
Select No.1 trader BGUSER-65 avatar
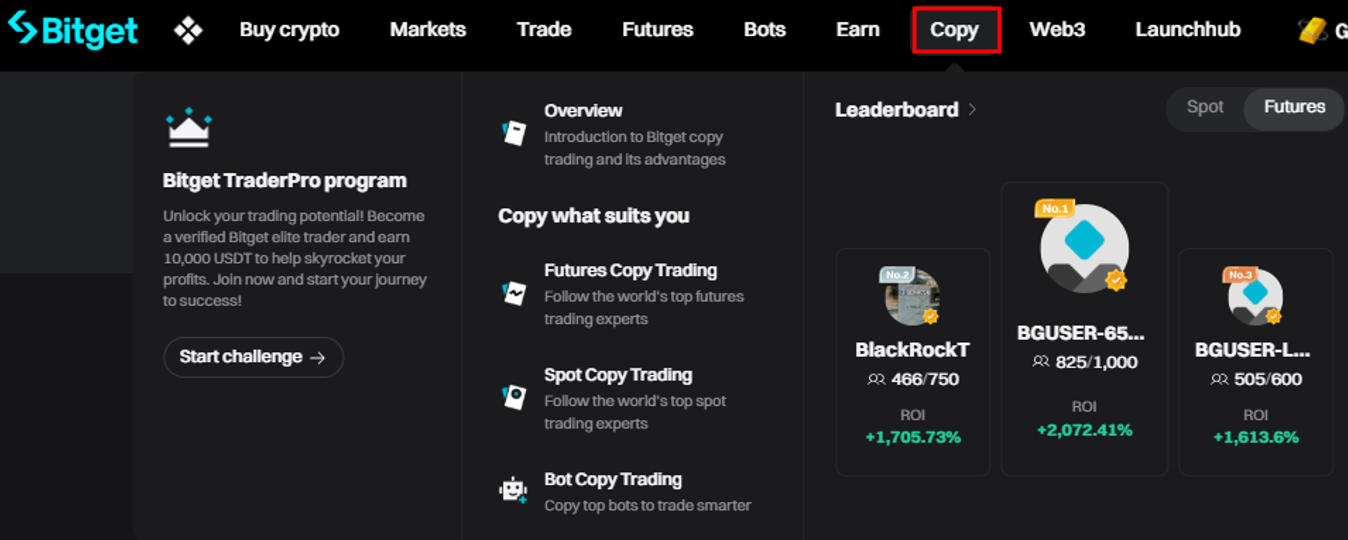click(1084, 249)
